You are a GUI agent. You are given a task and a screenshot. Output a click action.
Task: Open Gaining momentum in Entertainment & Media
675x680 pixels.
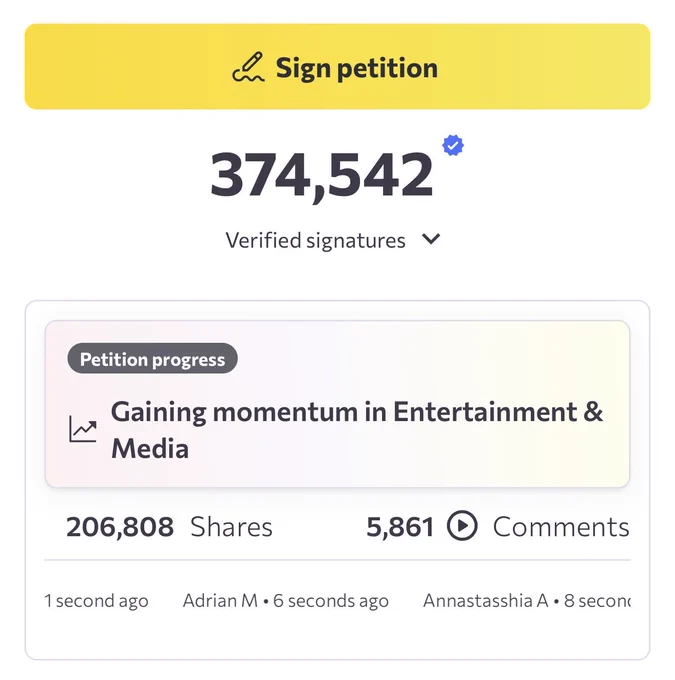[x=357, y=430]
